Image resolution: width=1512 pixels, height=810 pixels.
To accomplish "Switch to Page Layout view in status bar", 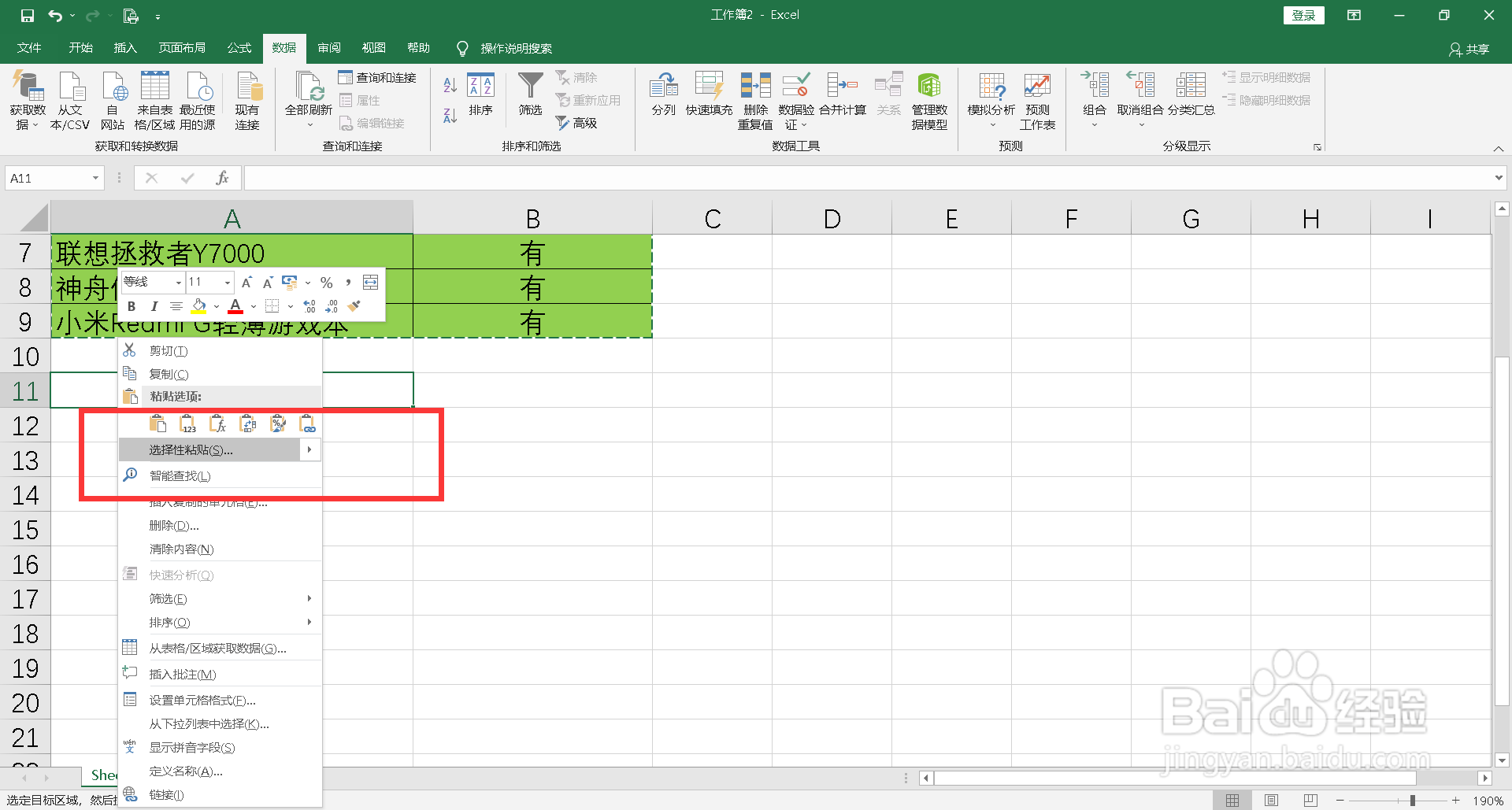I will click(x=1271, y=800).
